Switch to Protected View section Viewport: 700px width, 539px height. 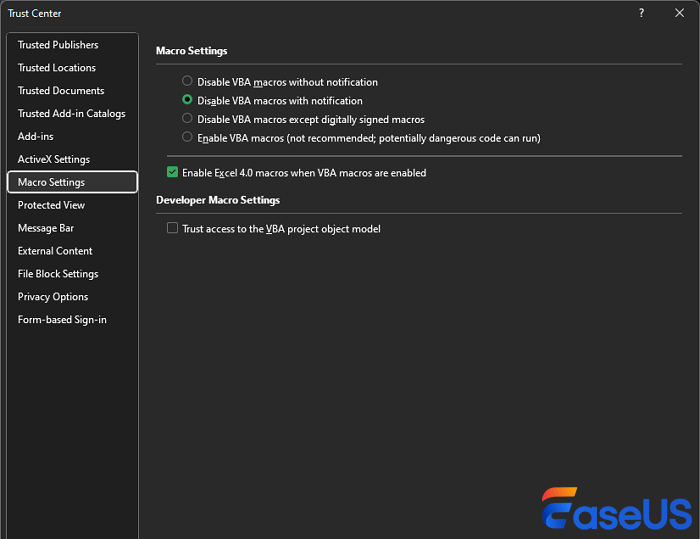[x=52, y=205]
